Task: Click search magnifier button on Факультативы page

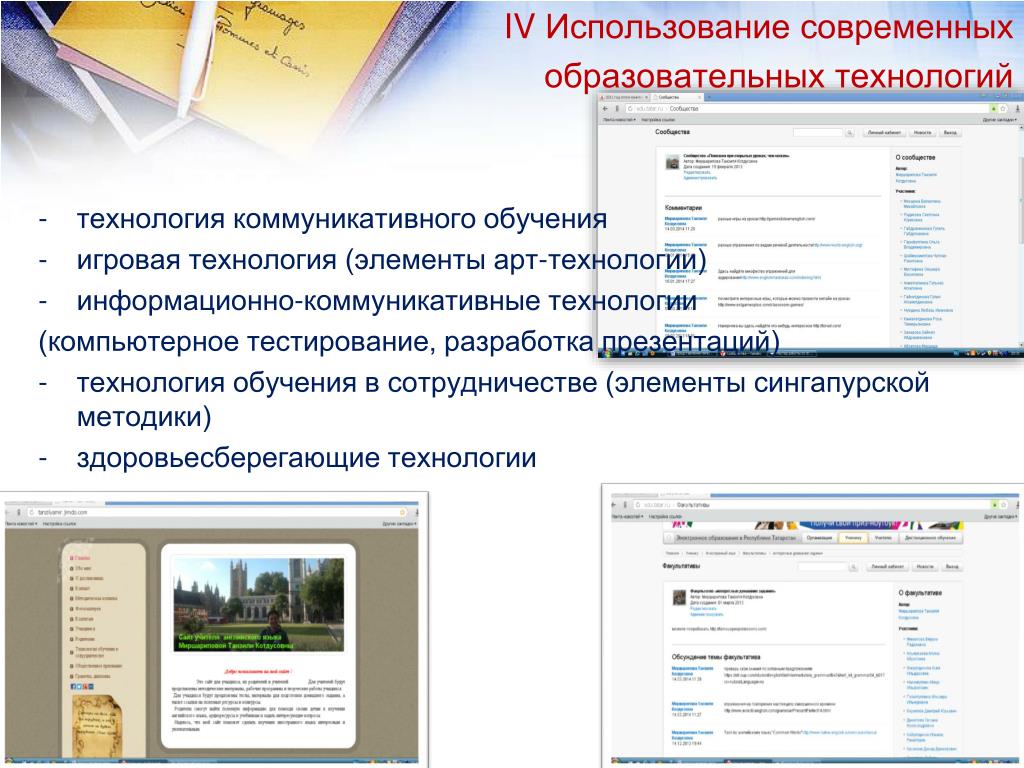Action: click(x=854, y=567)
